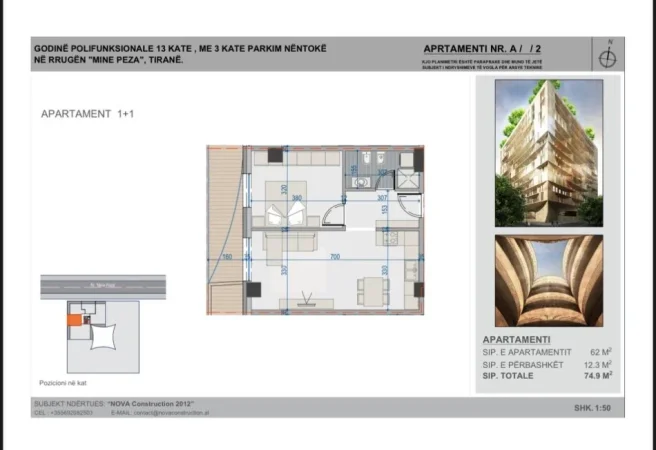This screenshot has width=656, height=450.
Task: Click the star-shaped courtyard in position map
Action: point(103,336)
